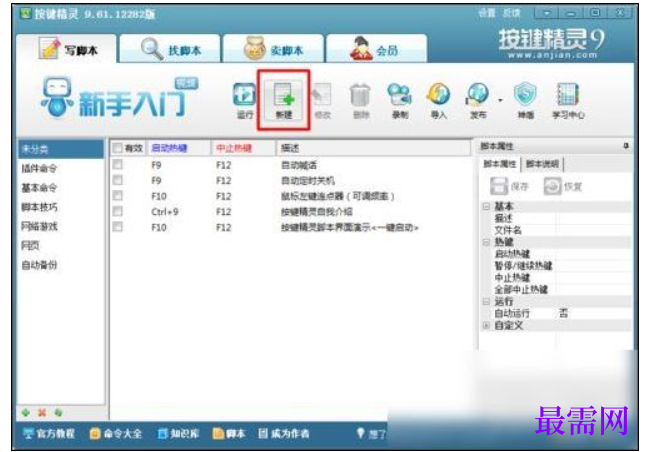
Task: Select the 自动备份 category
Action: pos(61,265)
